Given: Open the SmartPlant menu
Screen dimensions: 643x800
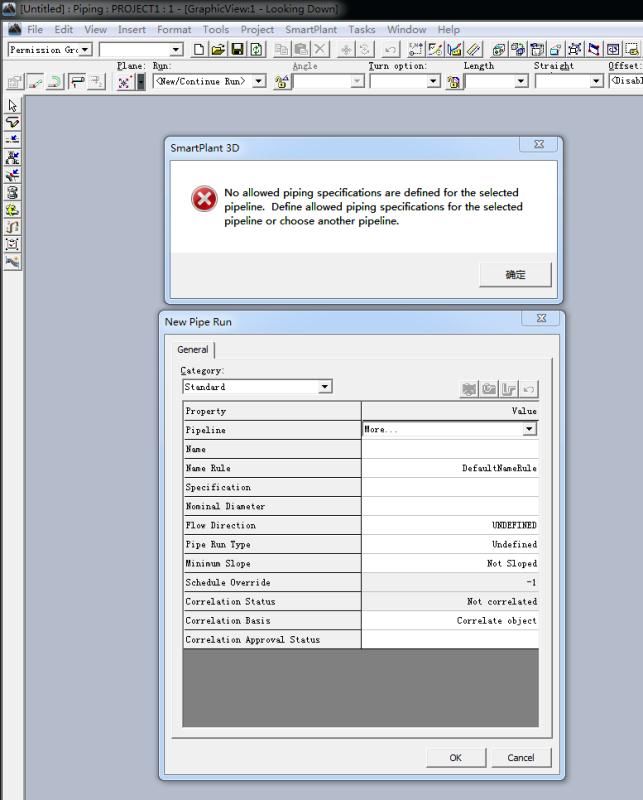Looking at the screenshot, I should (x=311, y=30).
